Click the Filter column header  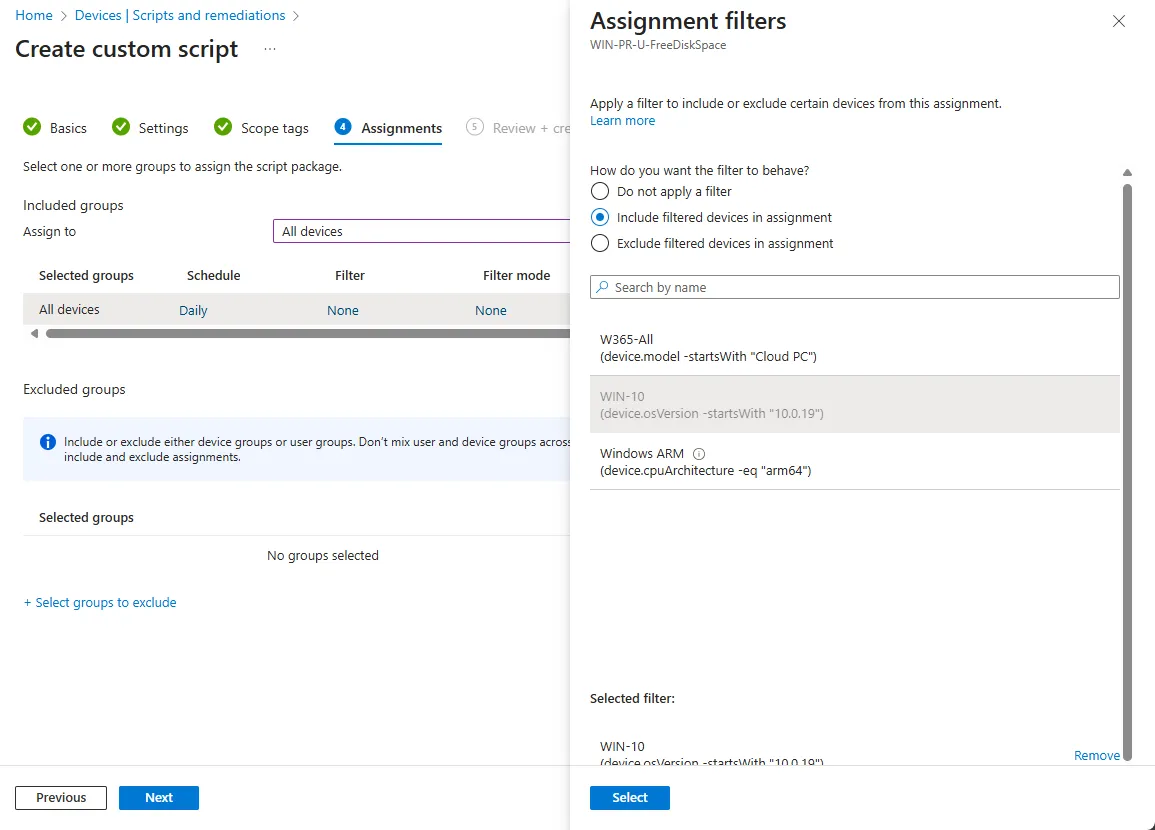[350, 275]
